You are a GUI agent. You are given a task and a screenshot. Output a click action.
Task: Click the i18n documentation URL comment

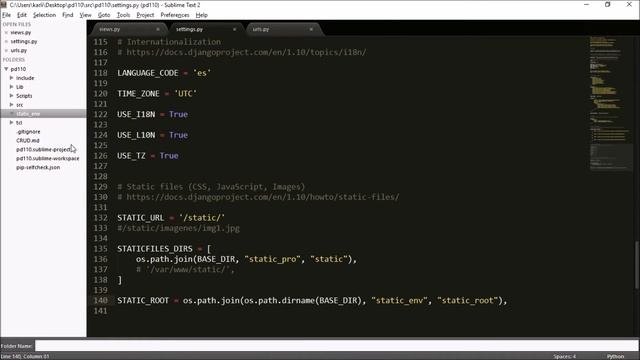[242, 52]
